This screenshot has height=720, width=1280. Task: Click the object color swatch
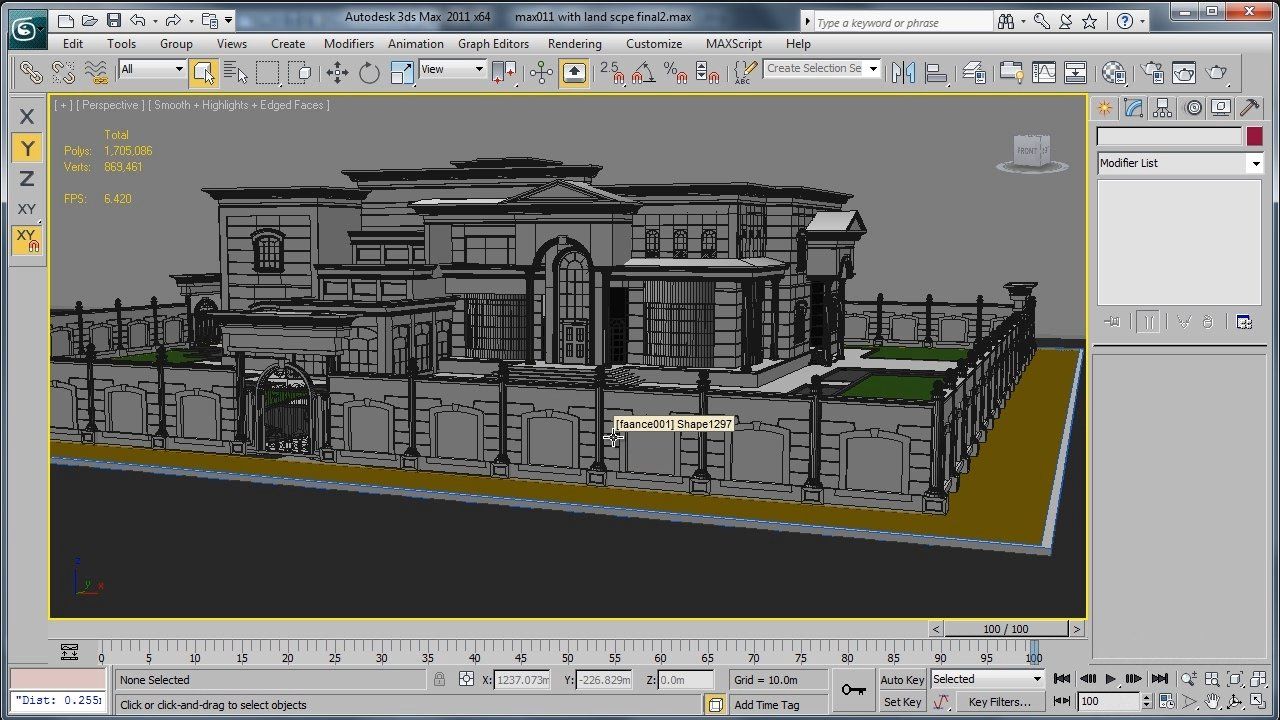[1254, 137]
